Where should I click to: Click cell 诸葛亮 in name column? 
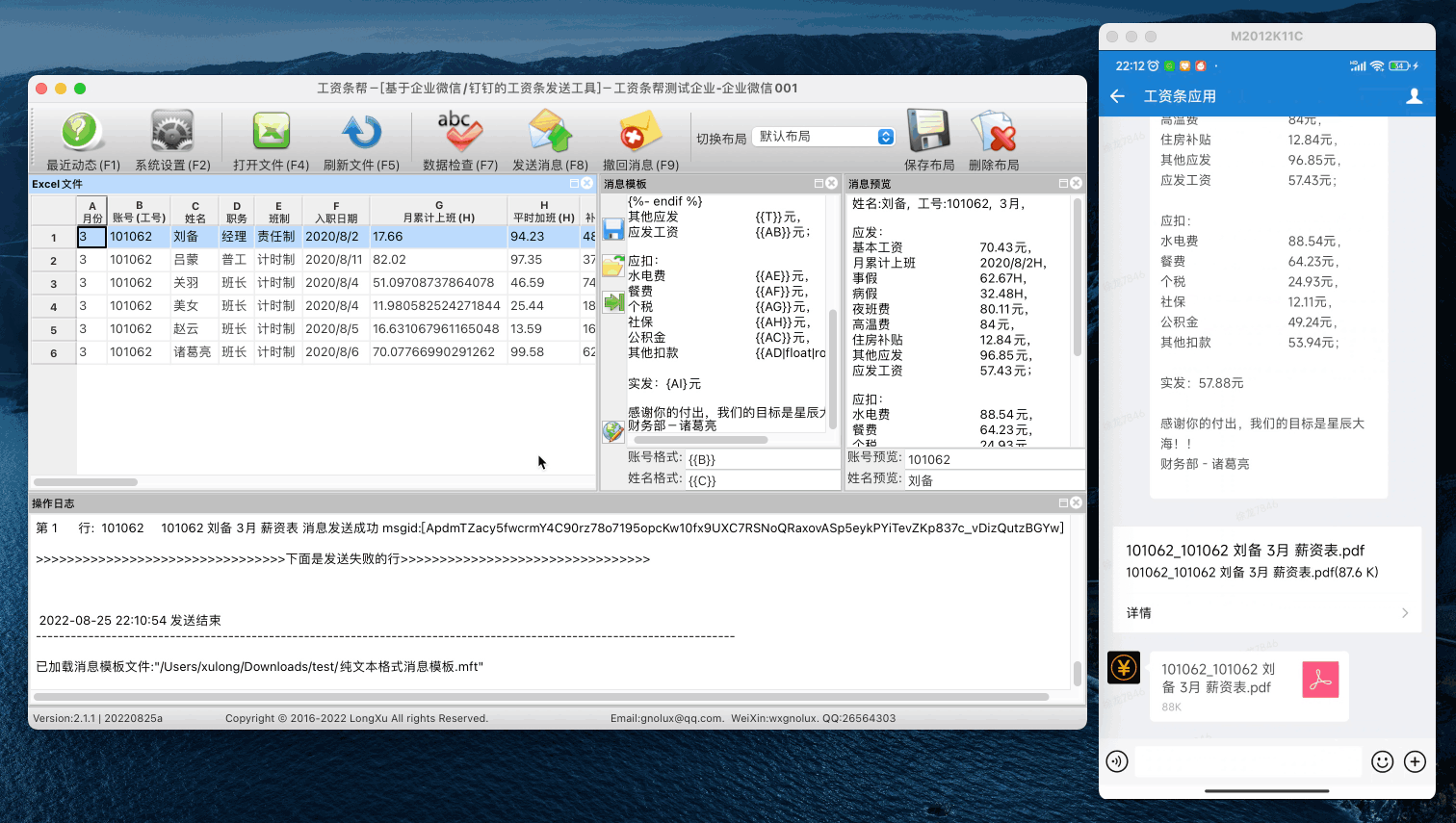click(195, 352)
